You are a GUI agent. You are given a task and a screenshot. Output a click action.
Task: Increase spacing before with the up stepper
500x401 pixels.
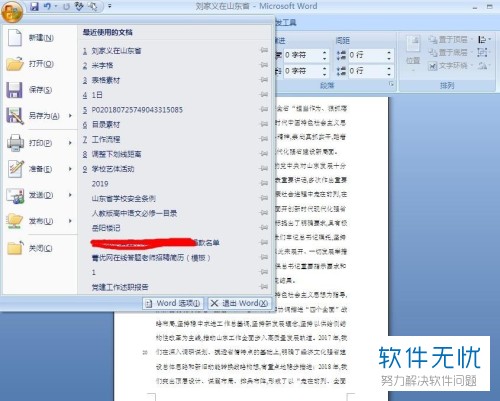tap(389, 52)
